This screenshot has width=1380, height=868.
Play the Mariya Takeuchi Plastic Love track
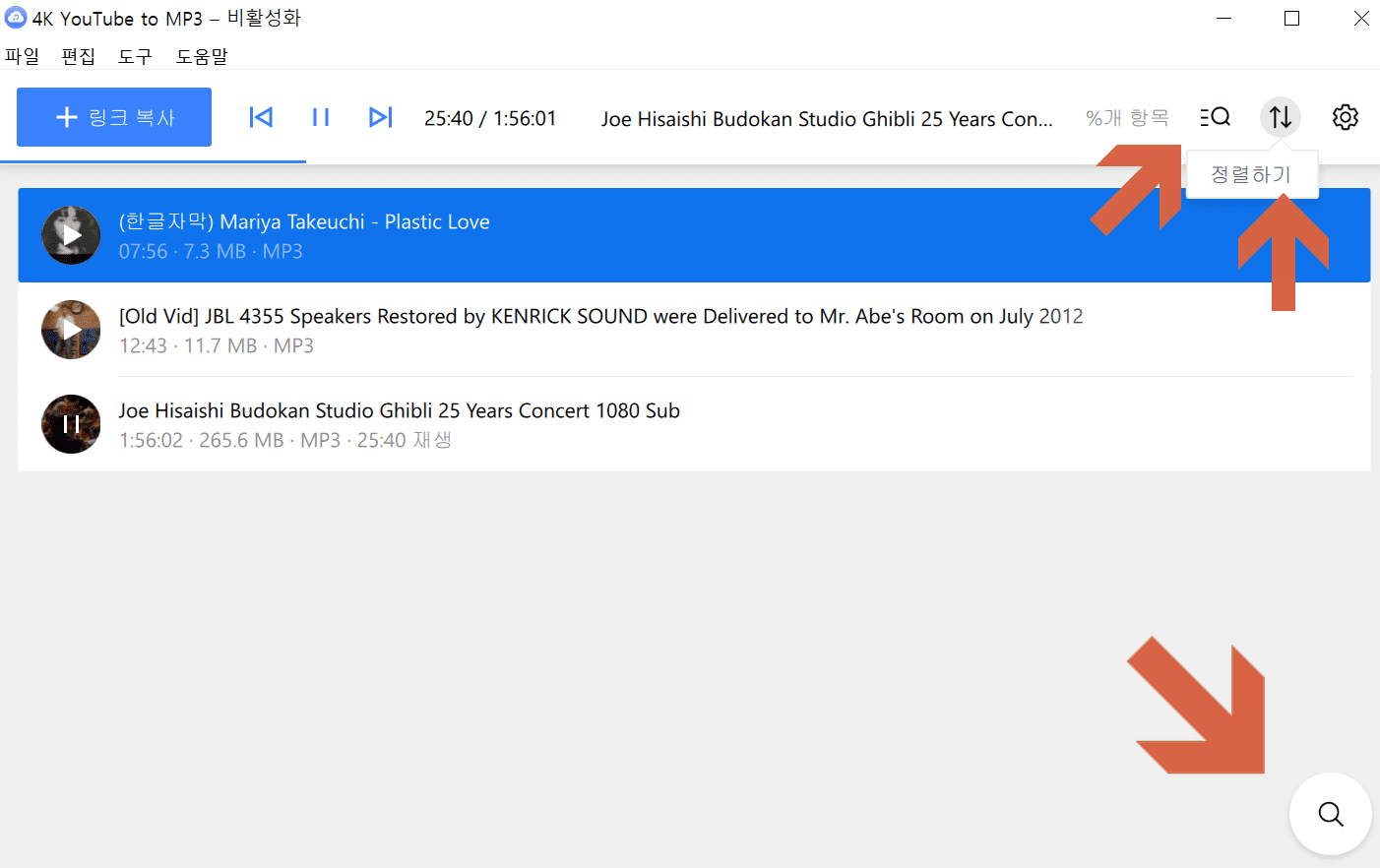71,235
